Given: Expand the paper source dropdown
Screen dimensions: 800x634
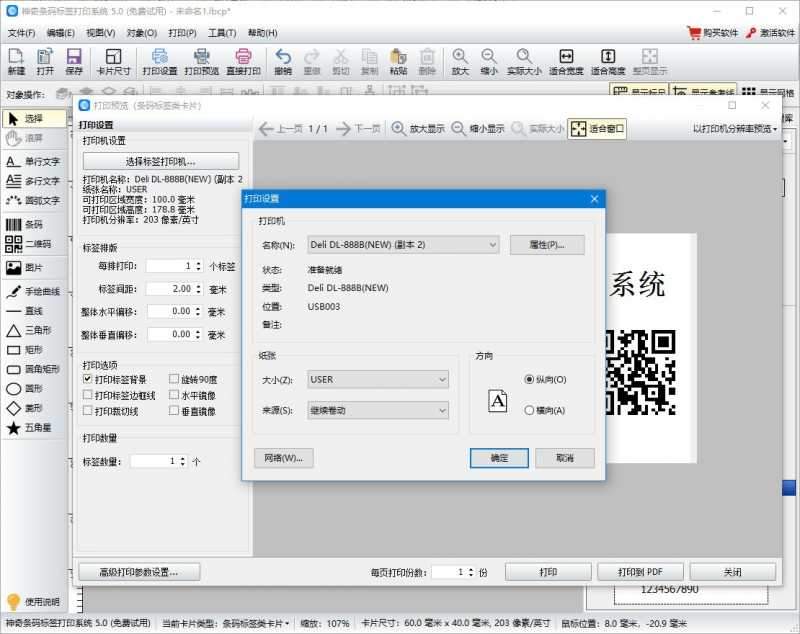Looking at the screenshot, I should pos(379,410).
